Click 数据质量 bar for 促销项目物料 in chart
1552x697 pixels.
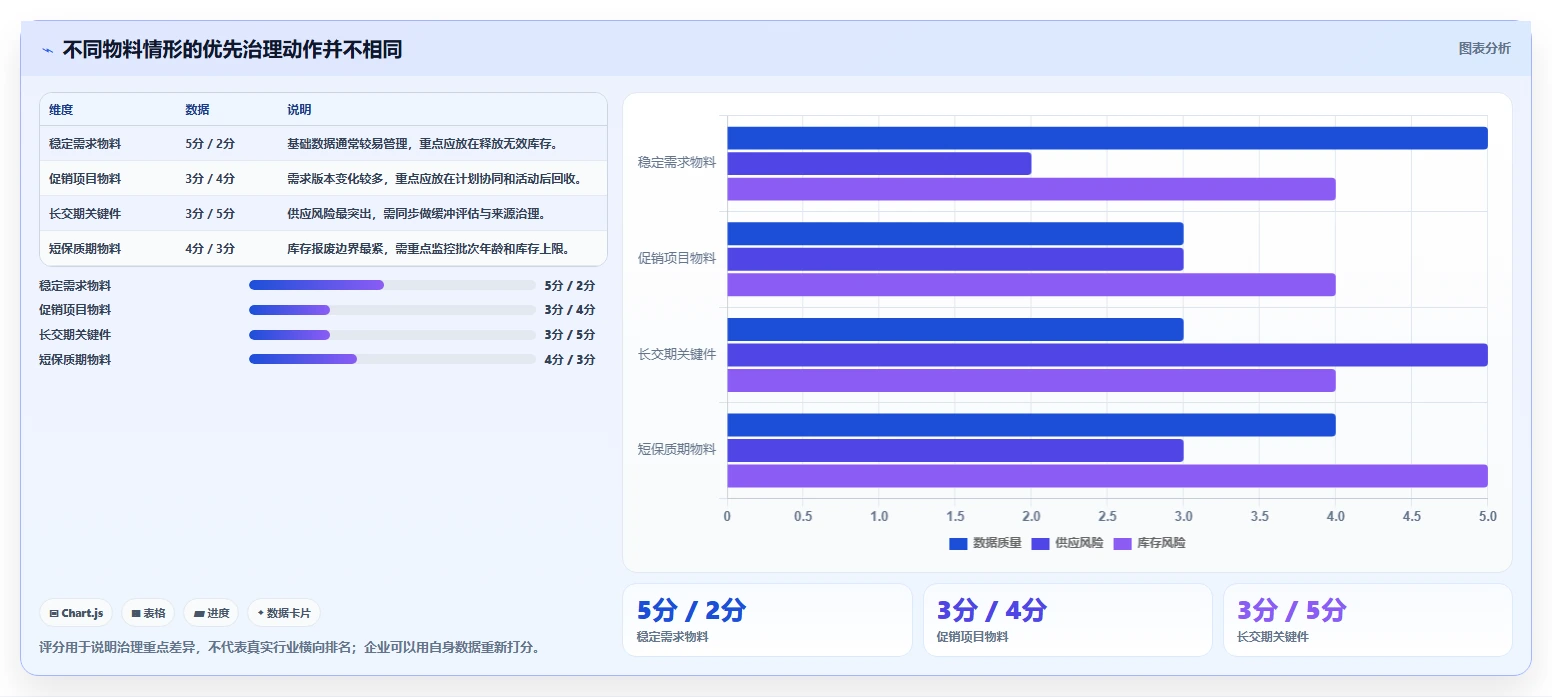[955, 234]
